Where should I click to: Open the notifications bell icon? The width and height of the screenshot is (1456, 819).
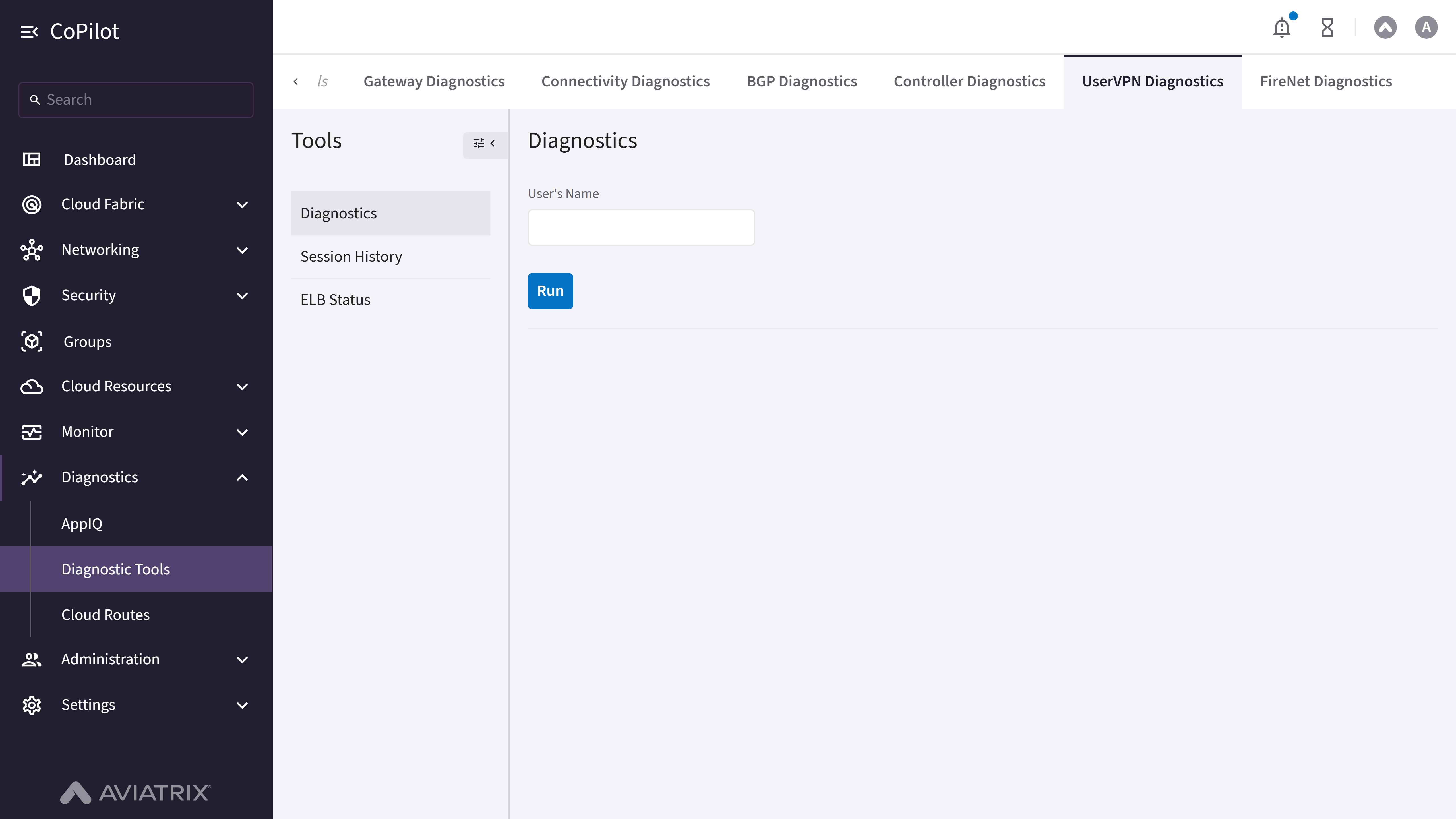pos(1282,27)
